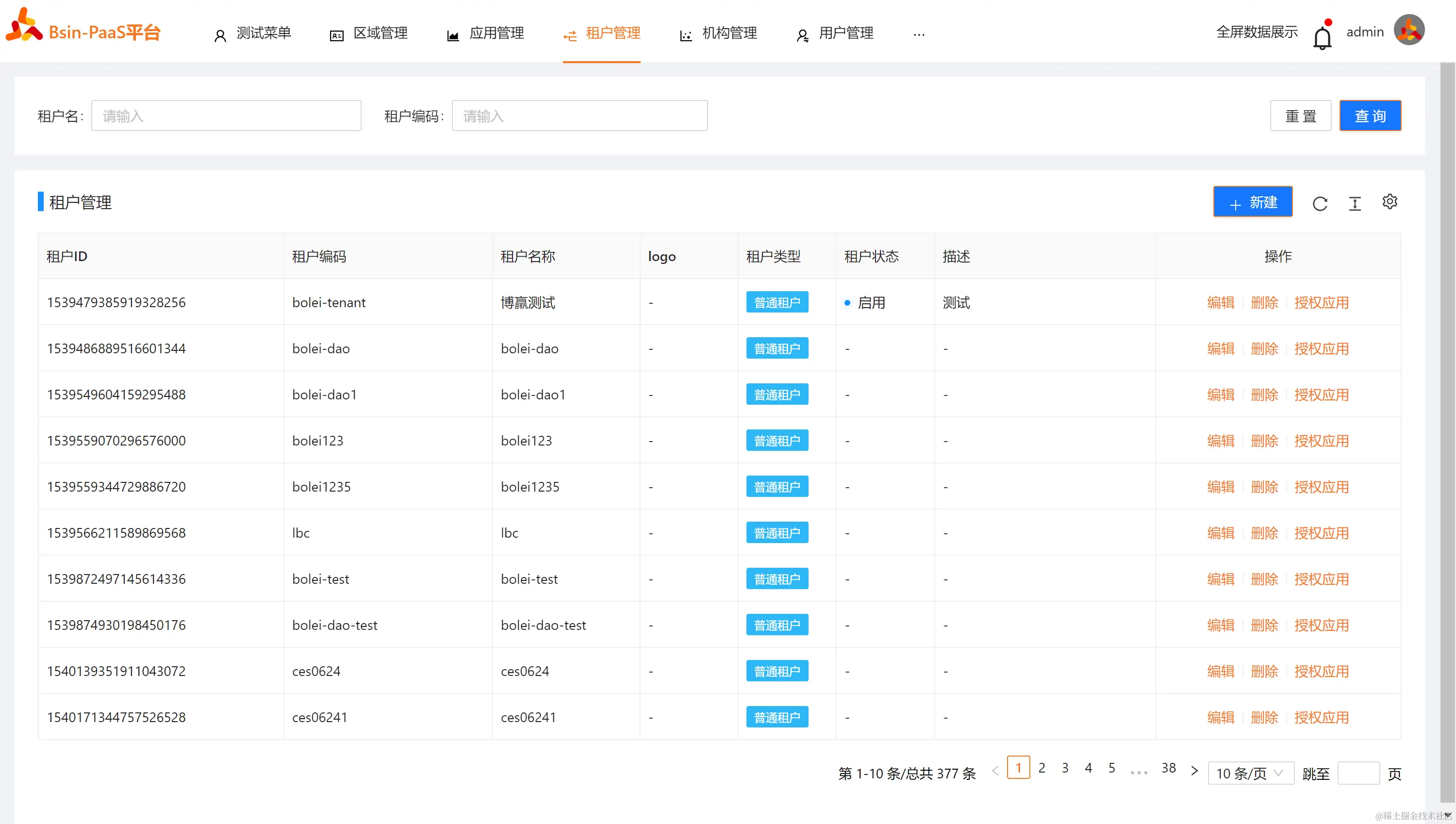Viewport: 1456px width, 824px height.
Task: Click the 租户名 input field
Action: pyautogui.click(x=226, y=115)
